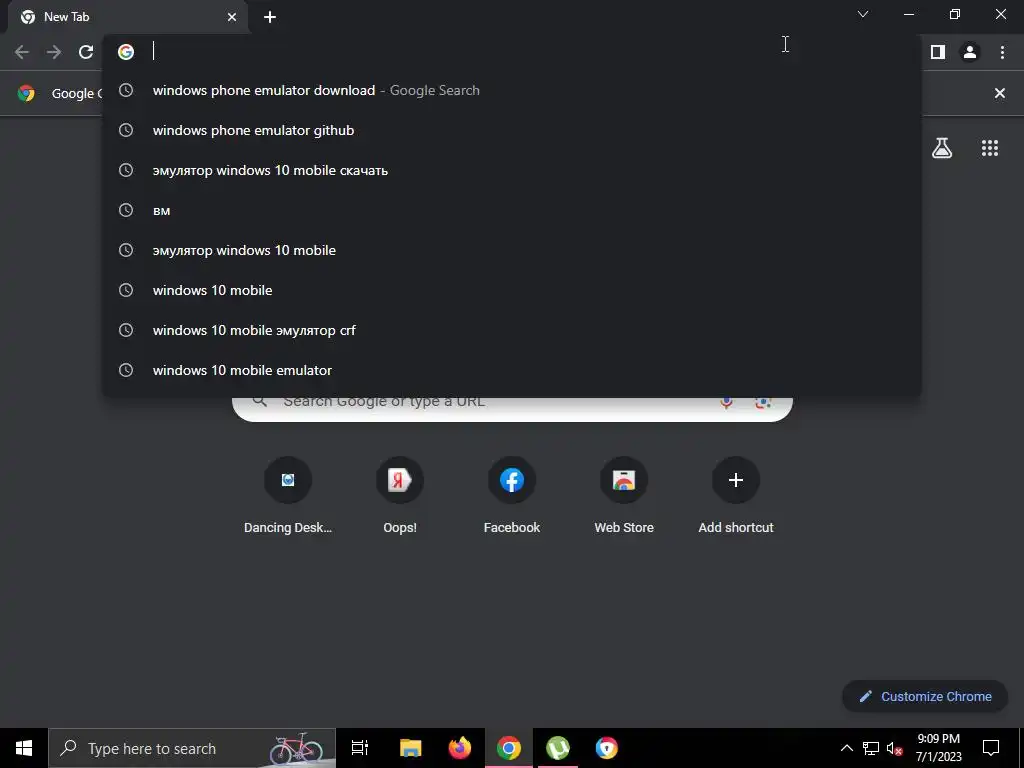Viewport: 1024px width, 768px height.
Task: Open the clock showing 9:09 PM
Action: [x=938, y=748]
